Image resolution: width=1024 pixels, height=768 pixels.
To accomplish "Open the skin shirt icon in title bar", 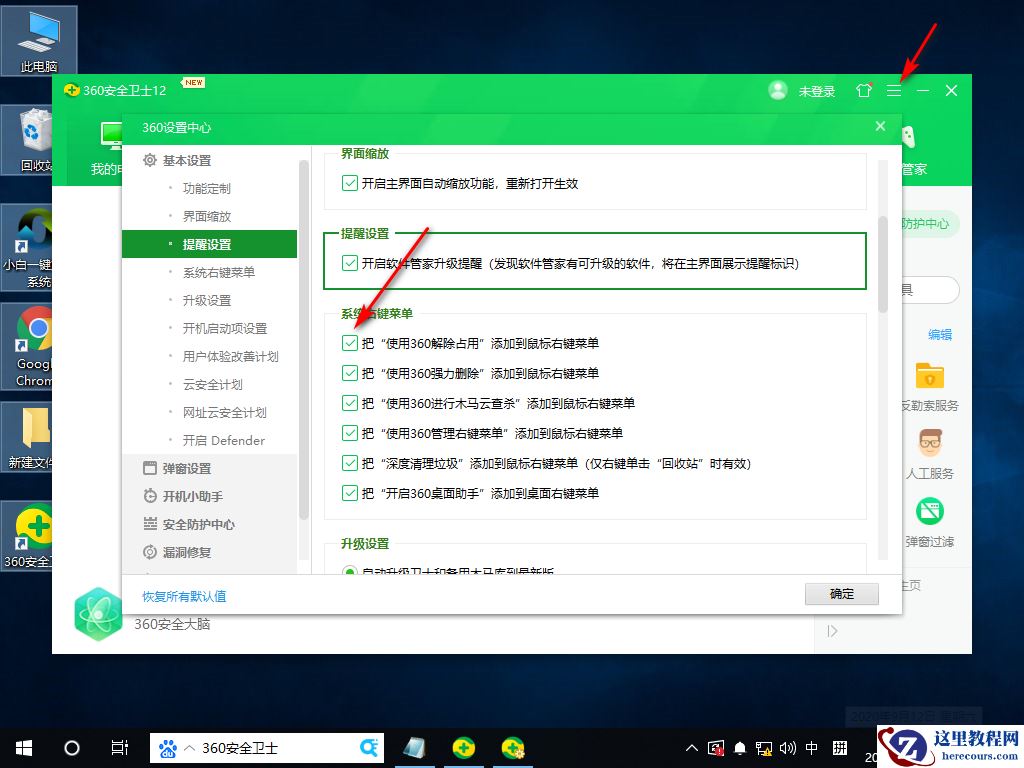I will pyautogui.click(x=863, y=91).
